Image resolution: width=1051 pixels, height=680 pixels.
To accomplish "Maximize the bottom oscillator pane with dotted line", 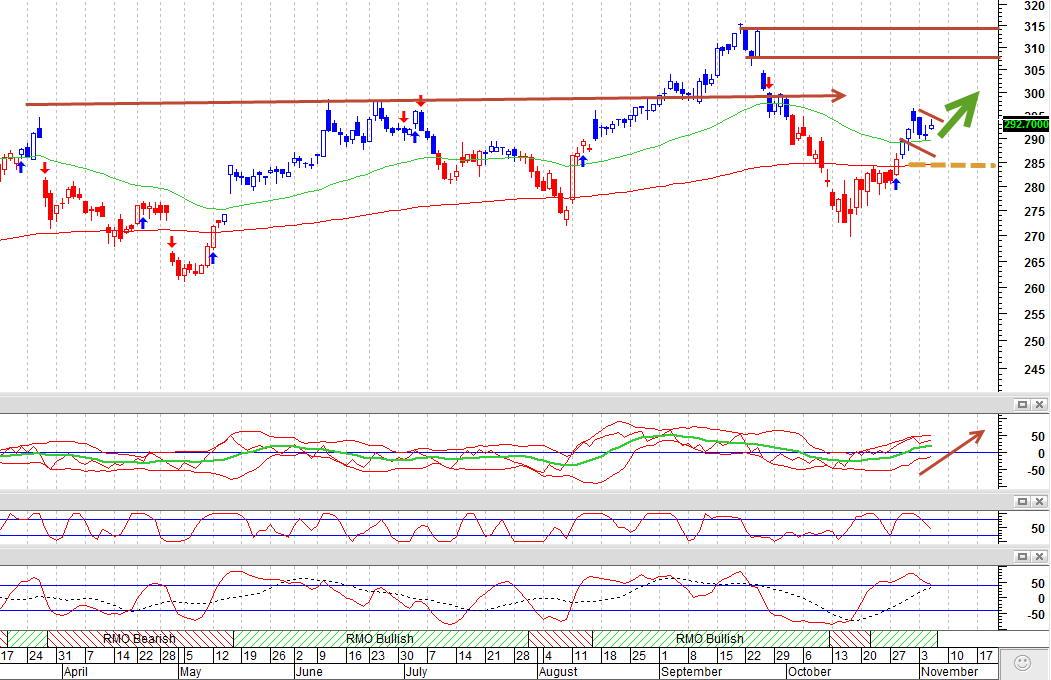I will (x=1022, y=557).
